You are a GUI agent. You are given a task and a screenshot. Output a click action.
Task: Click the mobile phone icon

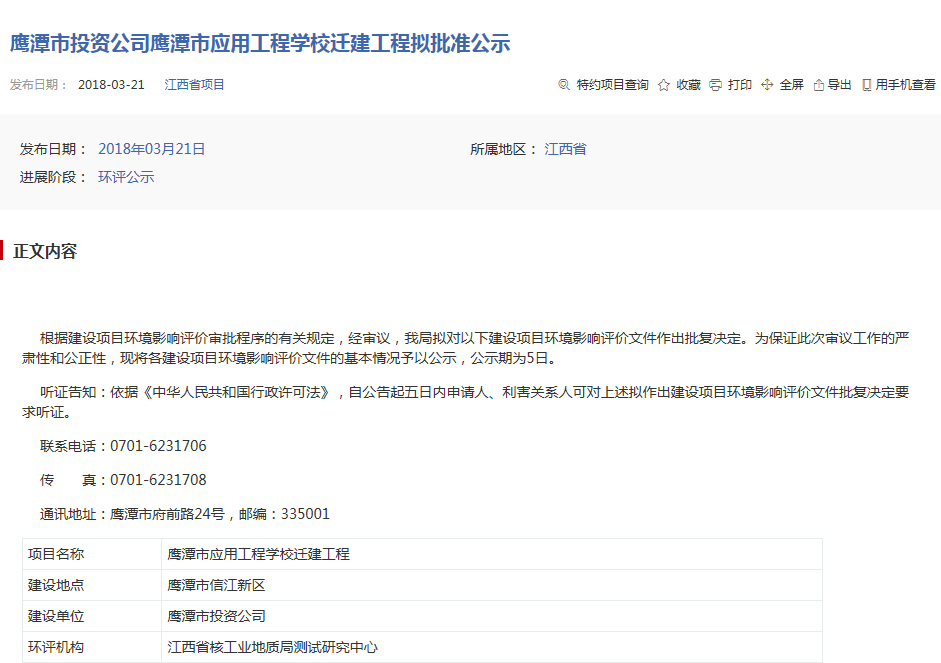click(x=867, y=85)
